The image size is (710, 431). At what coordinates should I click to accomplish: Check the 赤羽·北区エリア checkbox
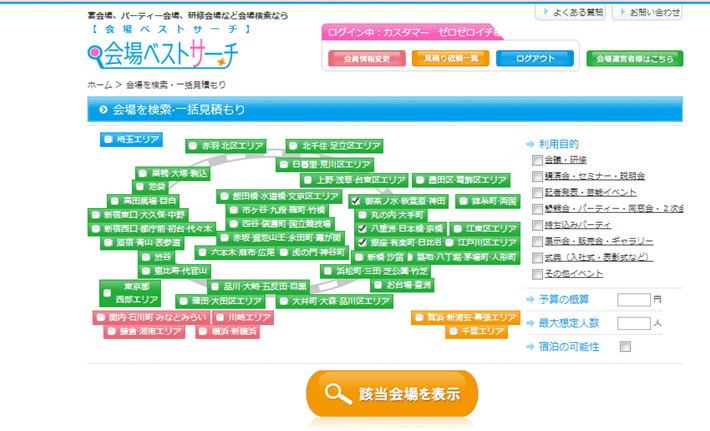(x=193, y=146)
